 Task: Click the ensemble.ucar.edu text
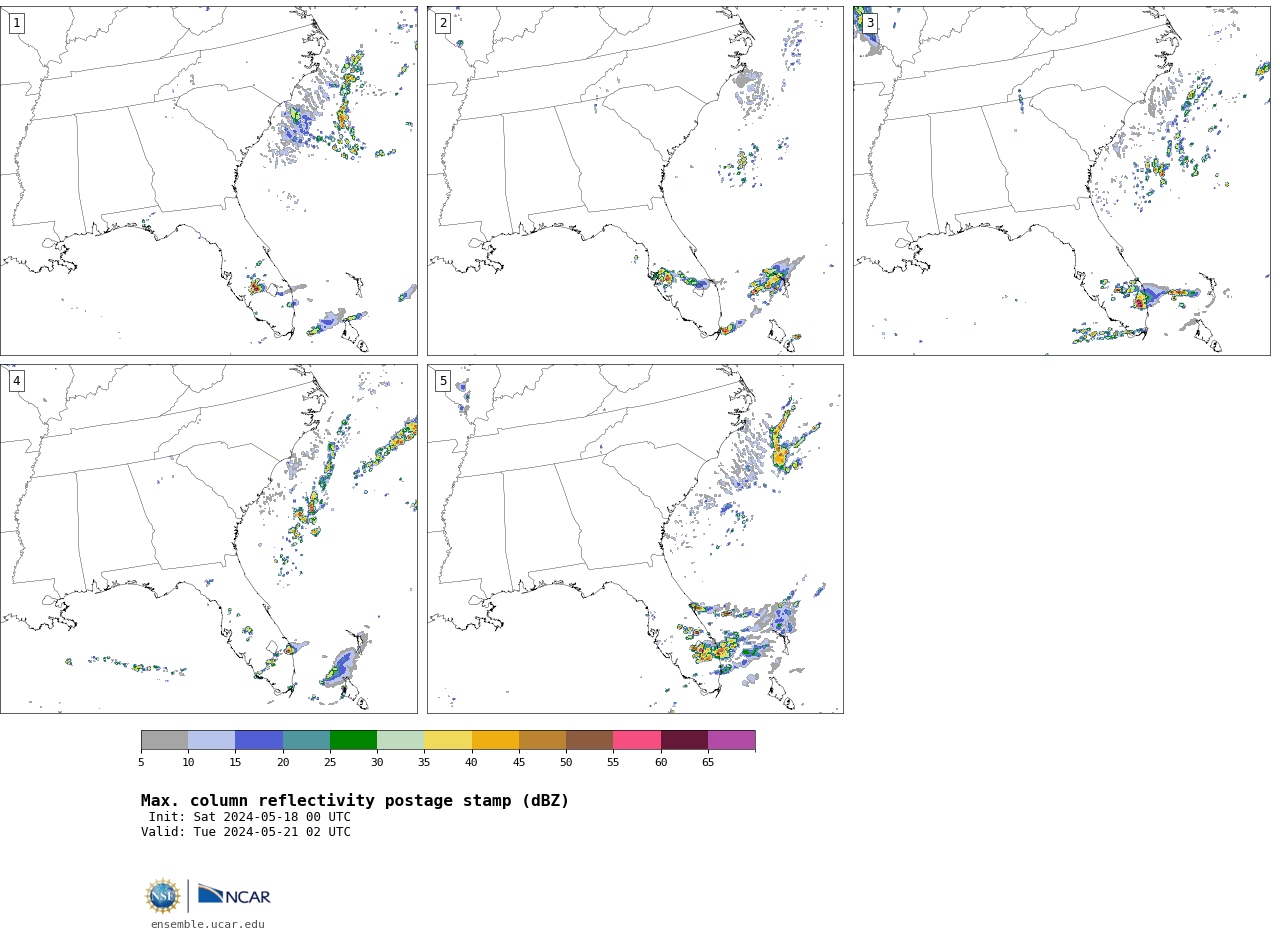pos(208,925)
